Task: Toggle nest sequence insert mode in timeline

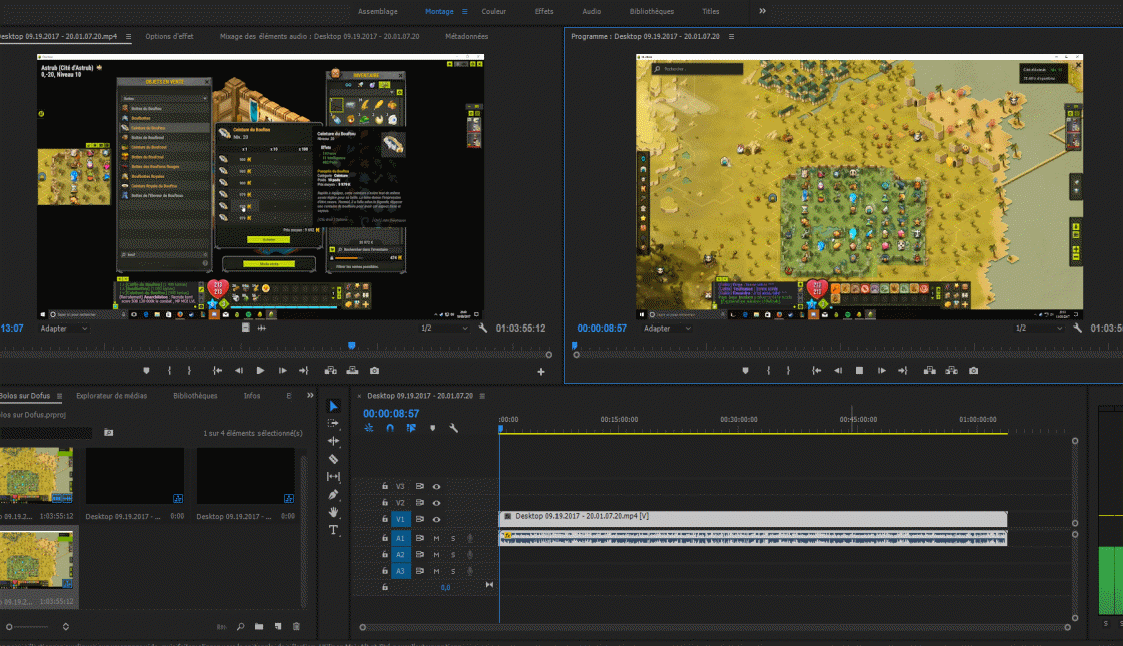Action: pos(369,428)
